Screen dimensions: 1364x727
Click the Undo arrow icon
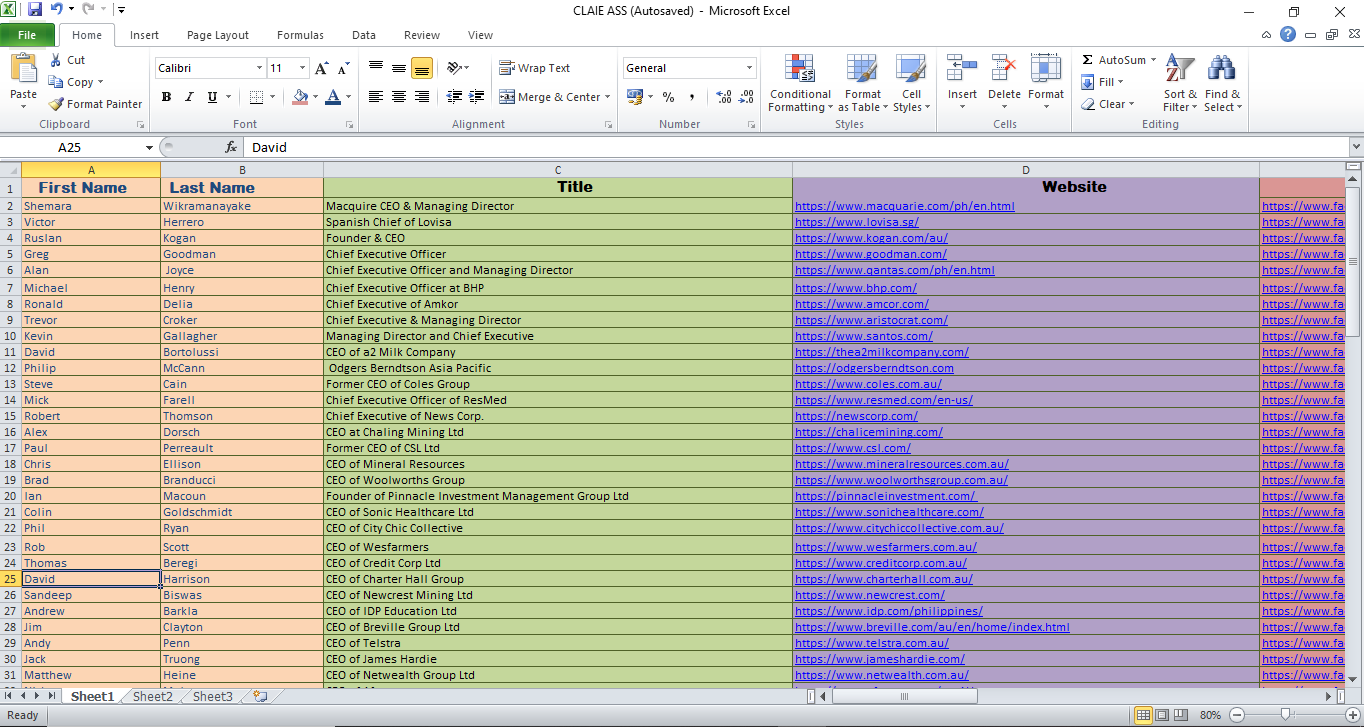pyautogui.click(x=57, y=10)
